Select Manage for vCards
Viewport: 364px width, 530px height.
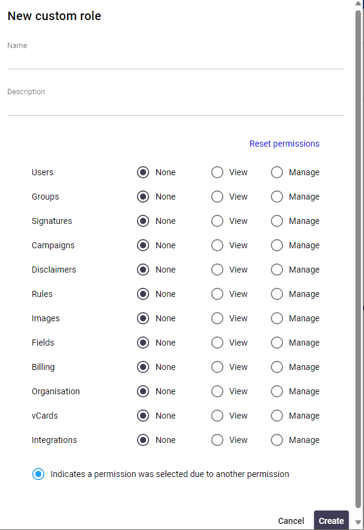pos(277,415)
